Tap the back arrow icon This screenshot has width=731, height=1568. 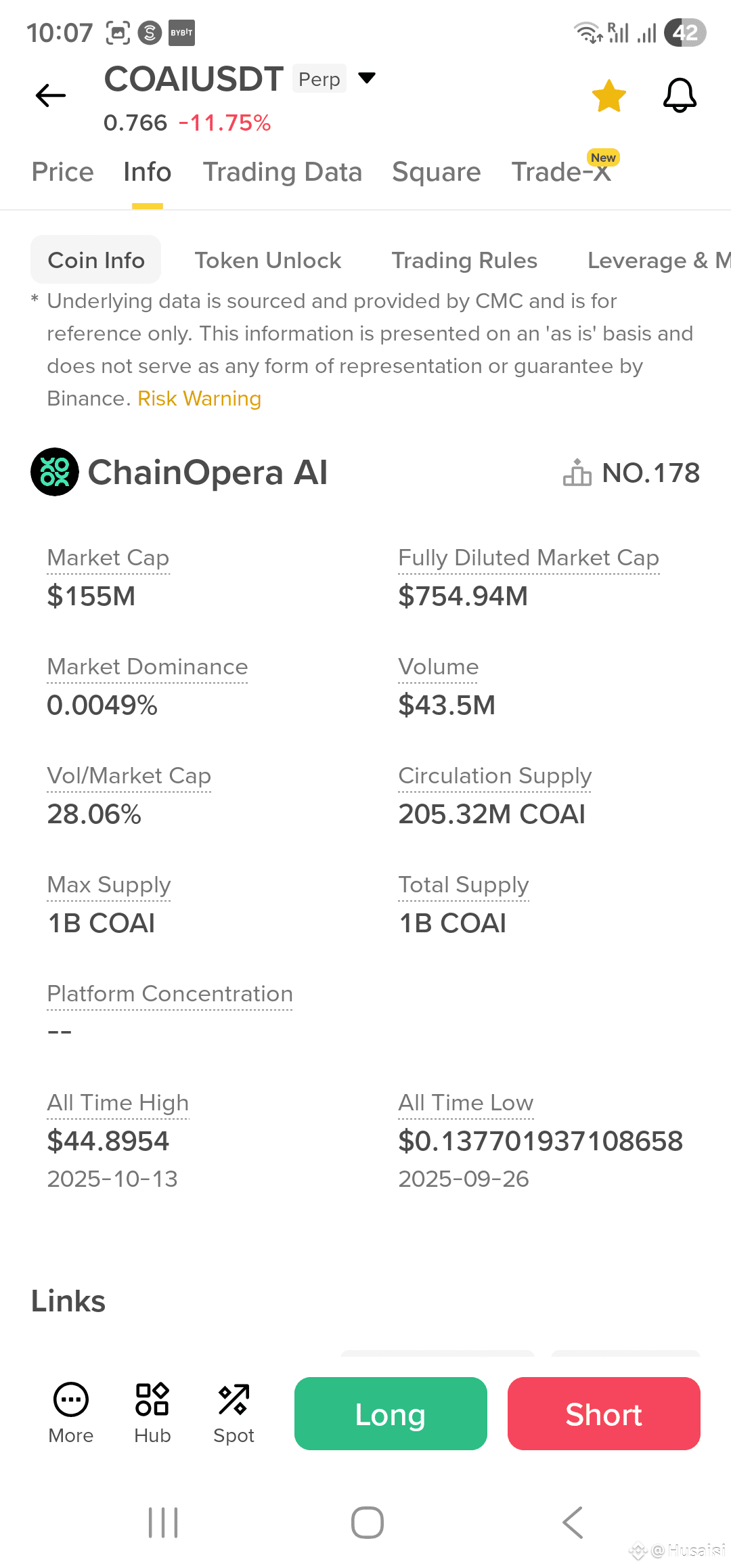(x=51, y=95)
